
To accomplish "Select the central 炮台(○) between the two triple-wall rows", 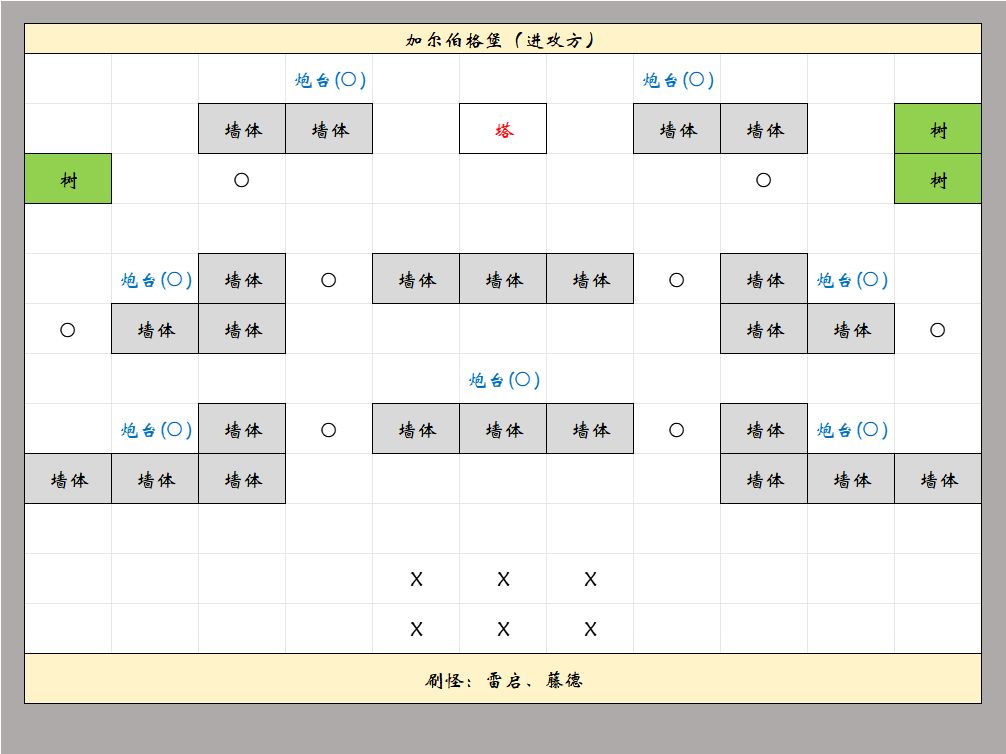I will point(504,380).
